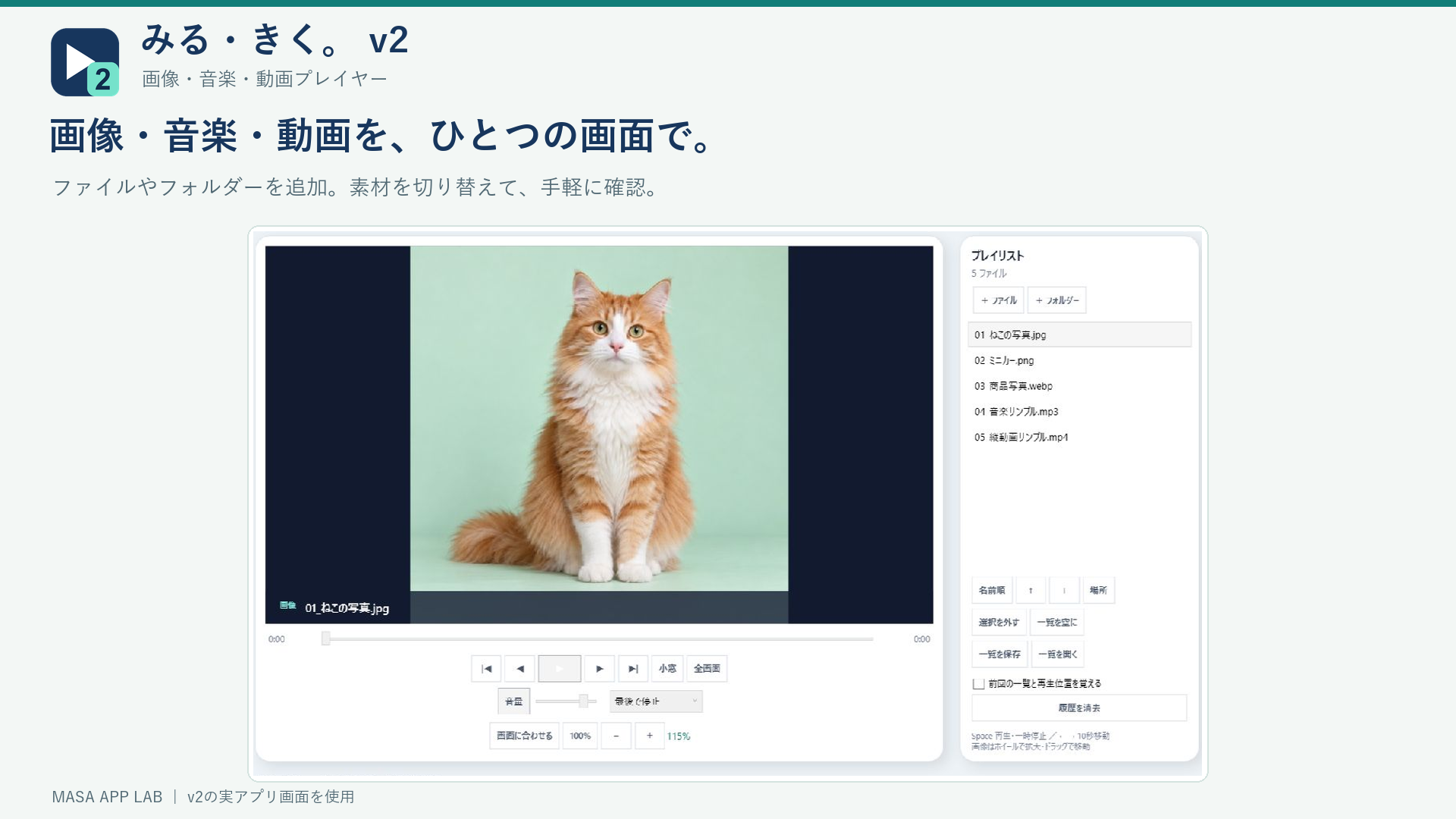Click 履歴を消去 to clear history
1456x819 pixels.
click(x=1079, y=708)
